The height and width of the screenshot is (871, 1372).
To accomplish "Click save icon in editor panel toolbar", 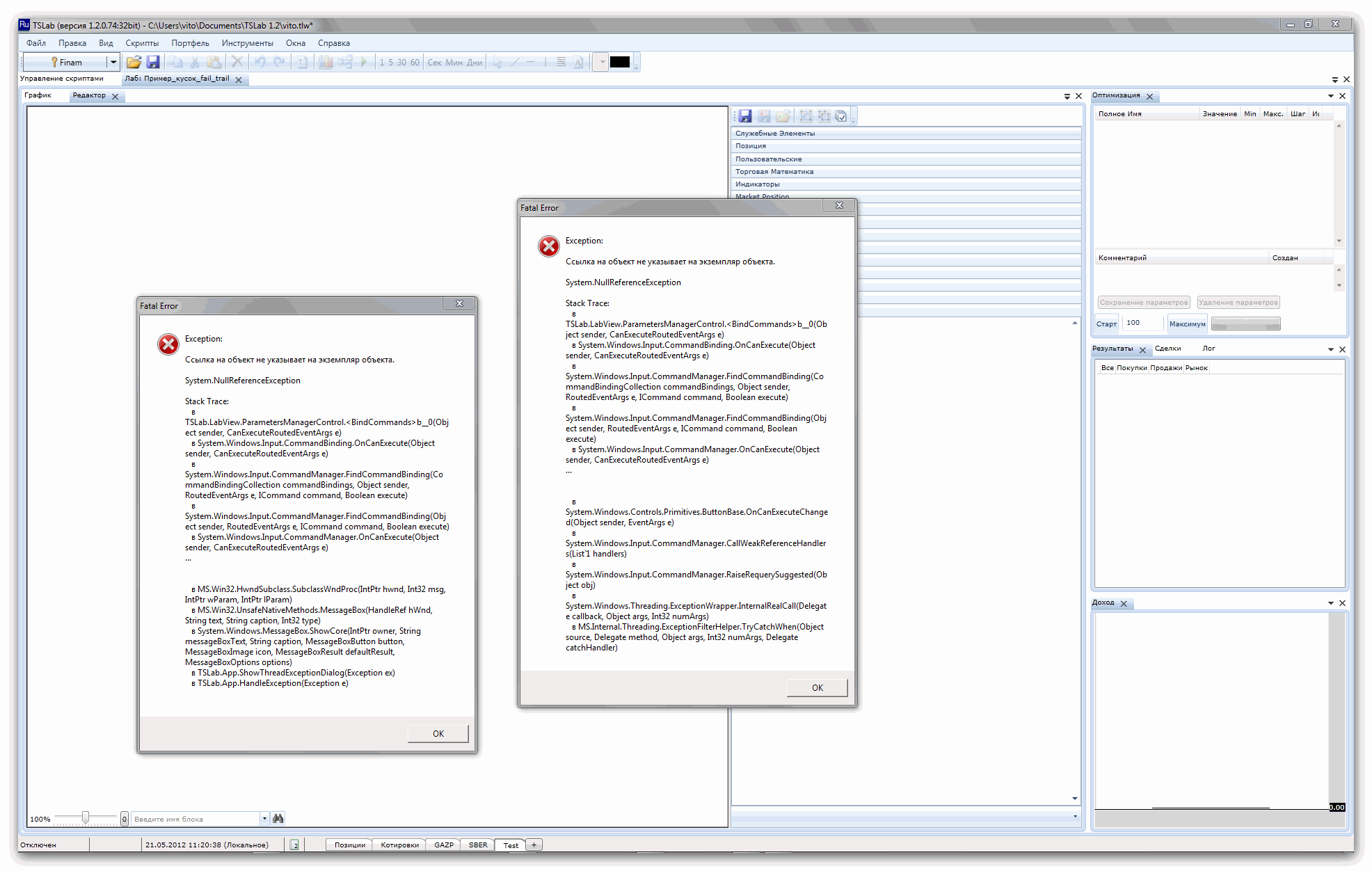I will click(745, 116).
